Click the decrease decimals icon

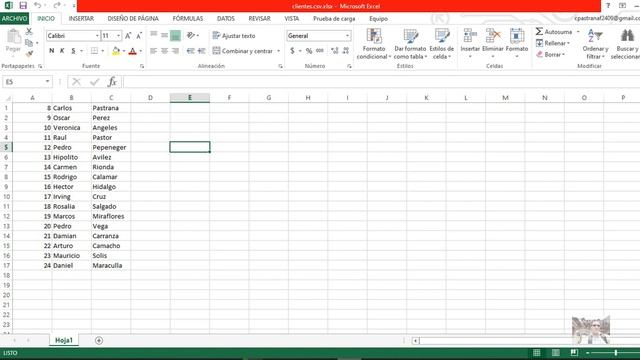click(346, 51)
